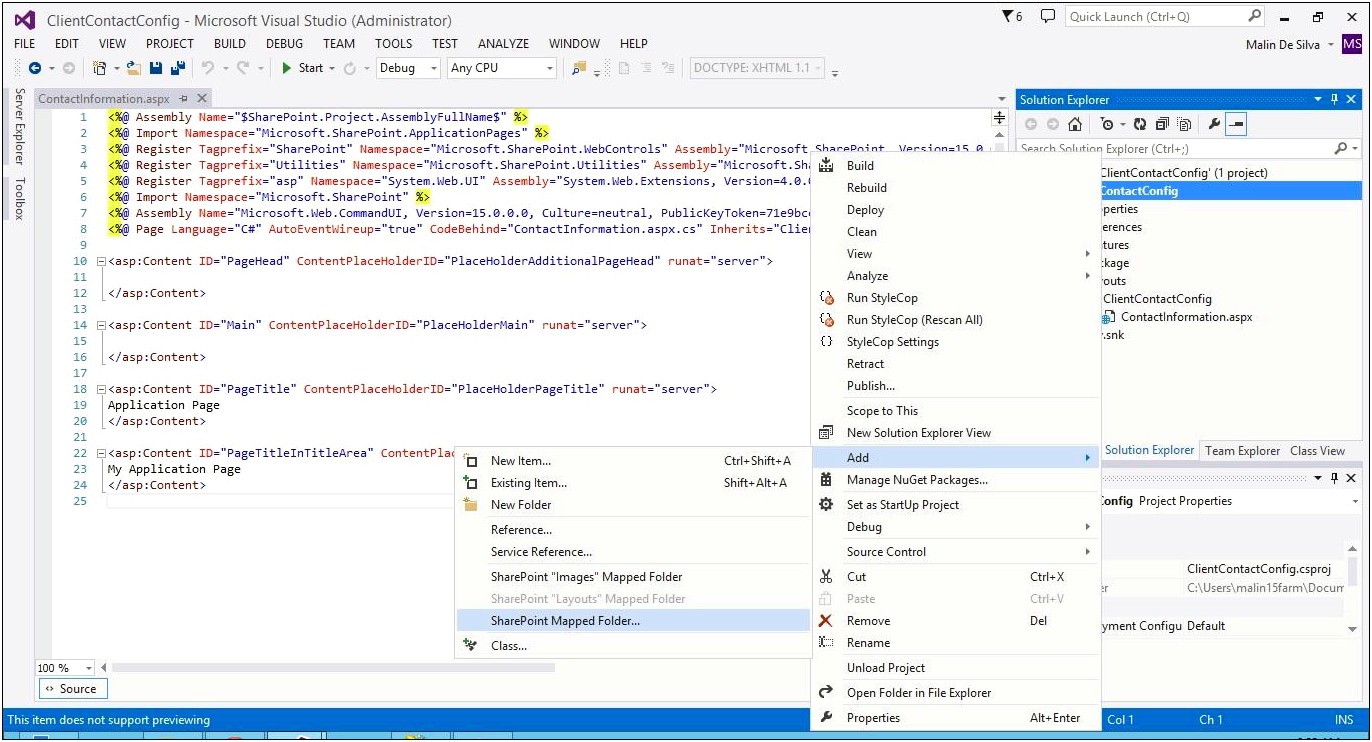1372x742 pixels.
Task: Click the Quick Launch search box
Action: [1164, 17]
